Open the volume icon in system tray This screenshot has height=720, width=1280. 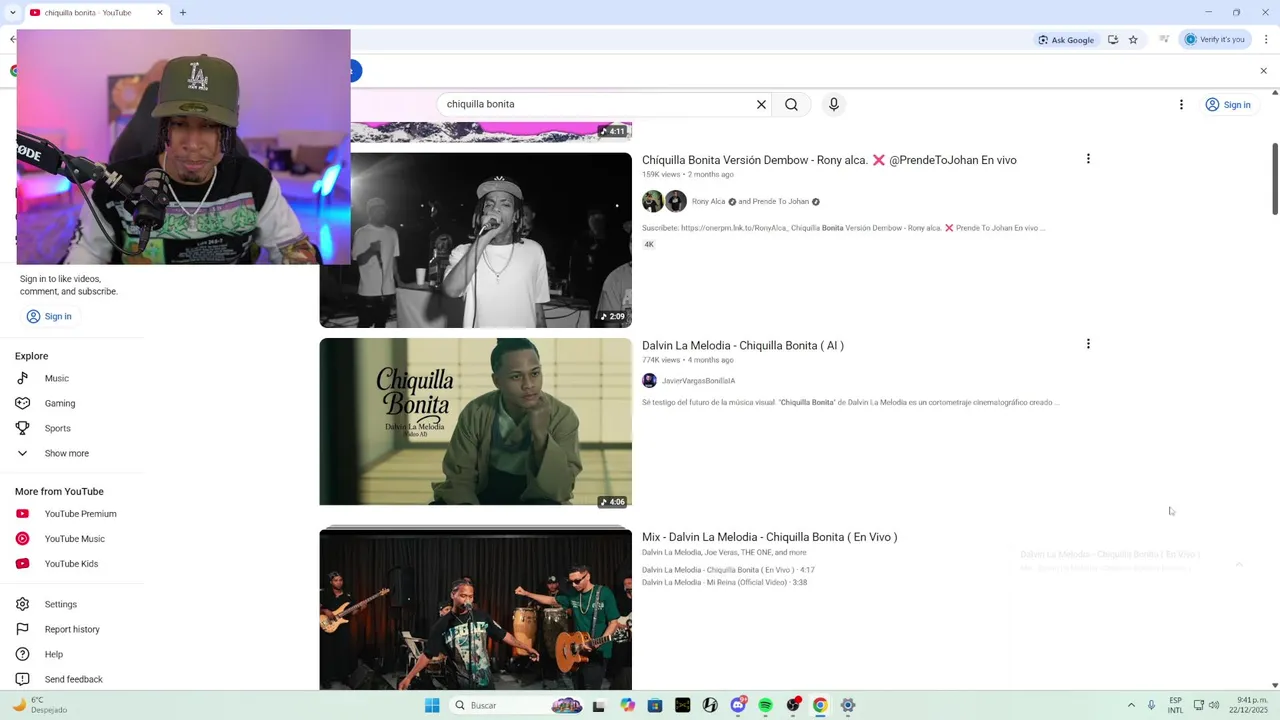tap(1214, 705)
